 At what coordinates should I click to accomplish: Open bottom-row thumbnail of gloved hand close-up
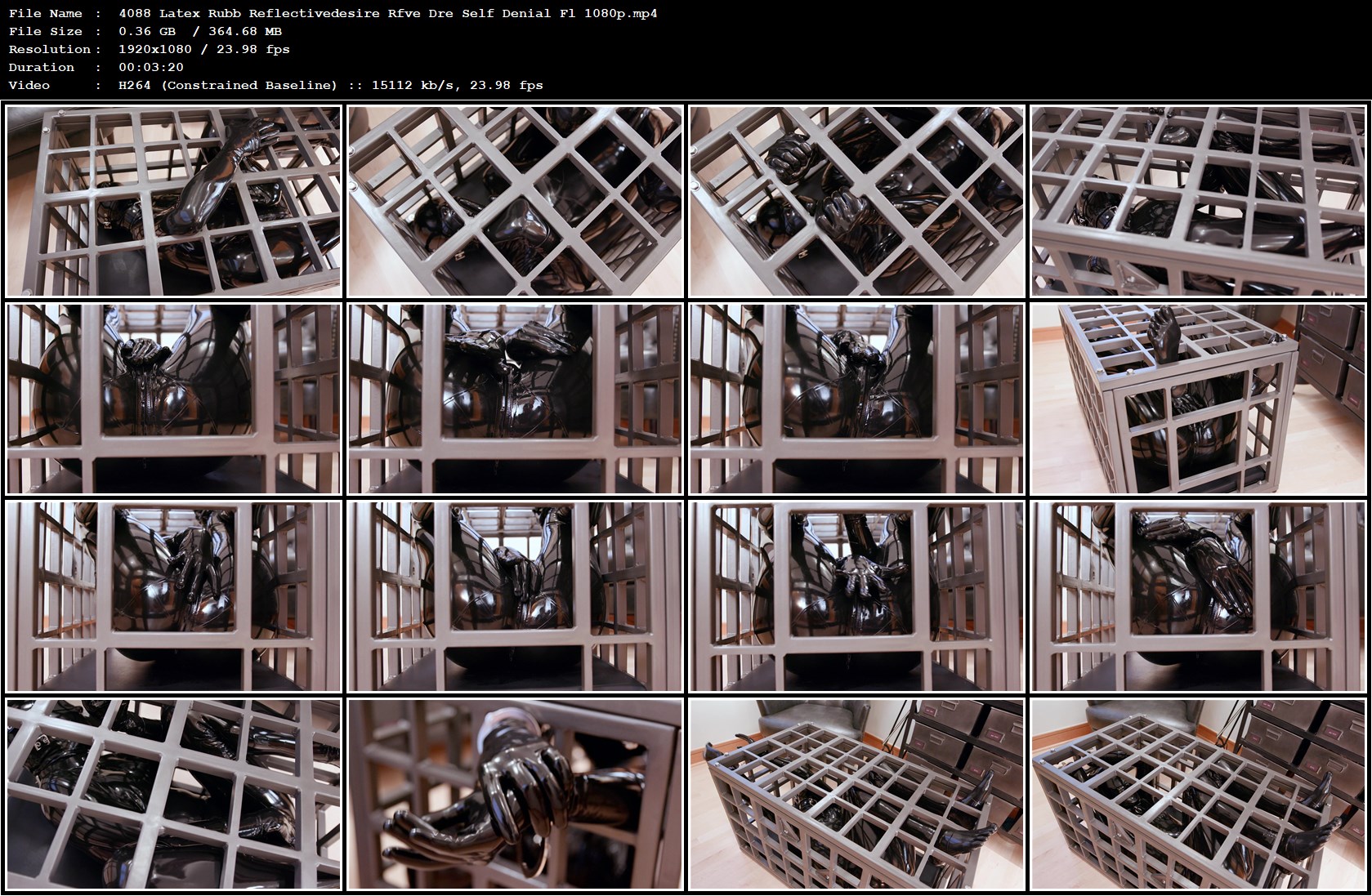coord(515,795)
